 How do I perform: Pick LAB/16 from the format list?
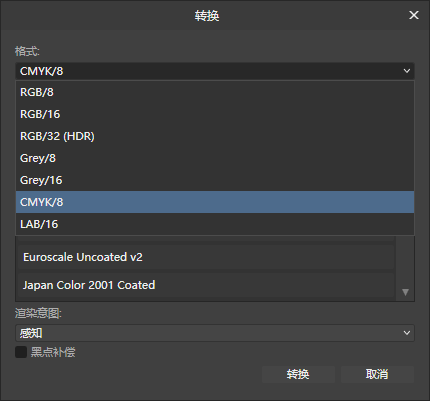[215, 224]
